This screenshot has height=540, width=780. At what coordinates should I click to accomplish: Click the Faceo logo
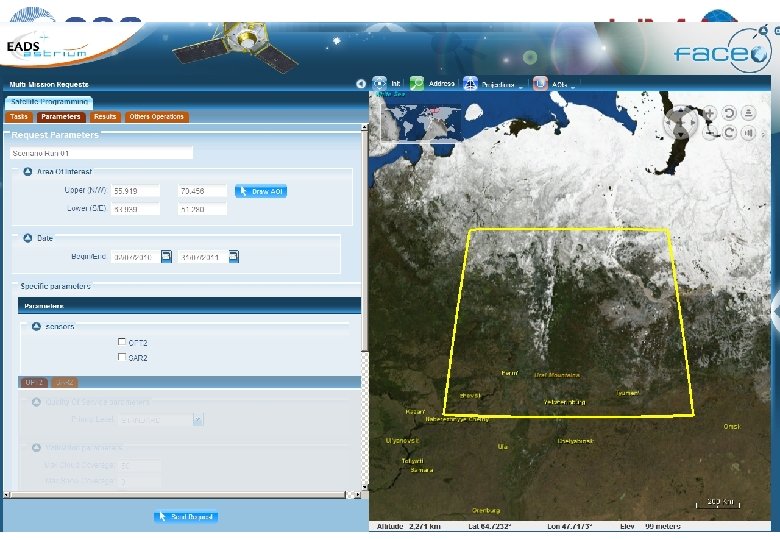click(x=721, y=53)
